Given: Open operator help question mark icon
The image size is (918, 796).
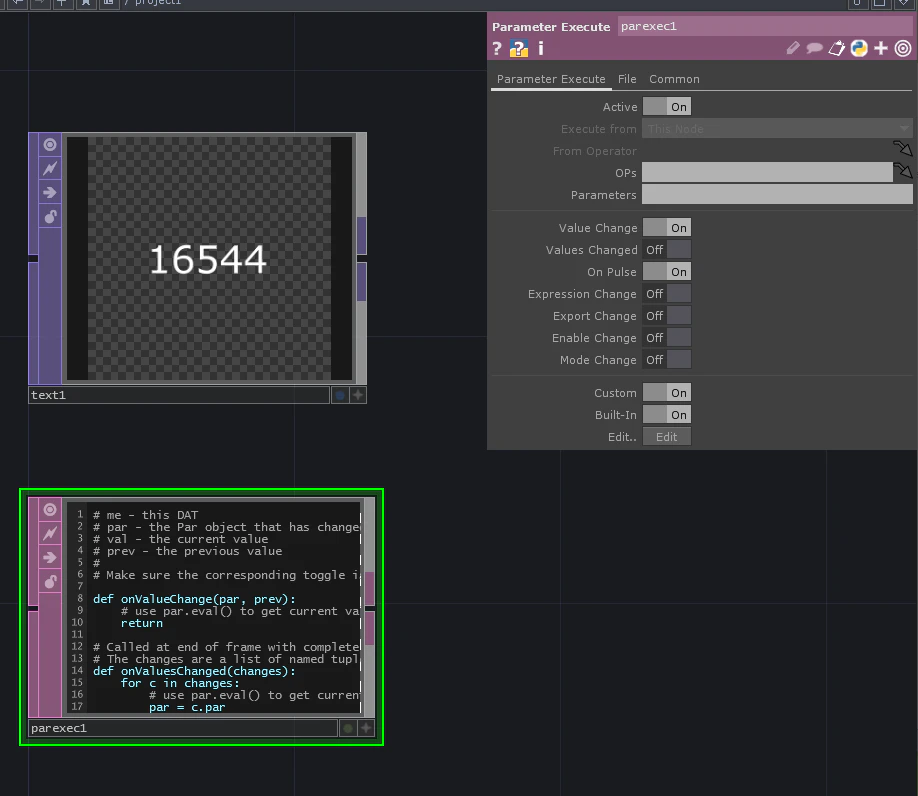Looking at the screenshot, I should pos(497,49).
